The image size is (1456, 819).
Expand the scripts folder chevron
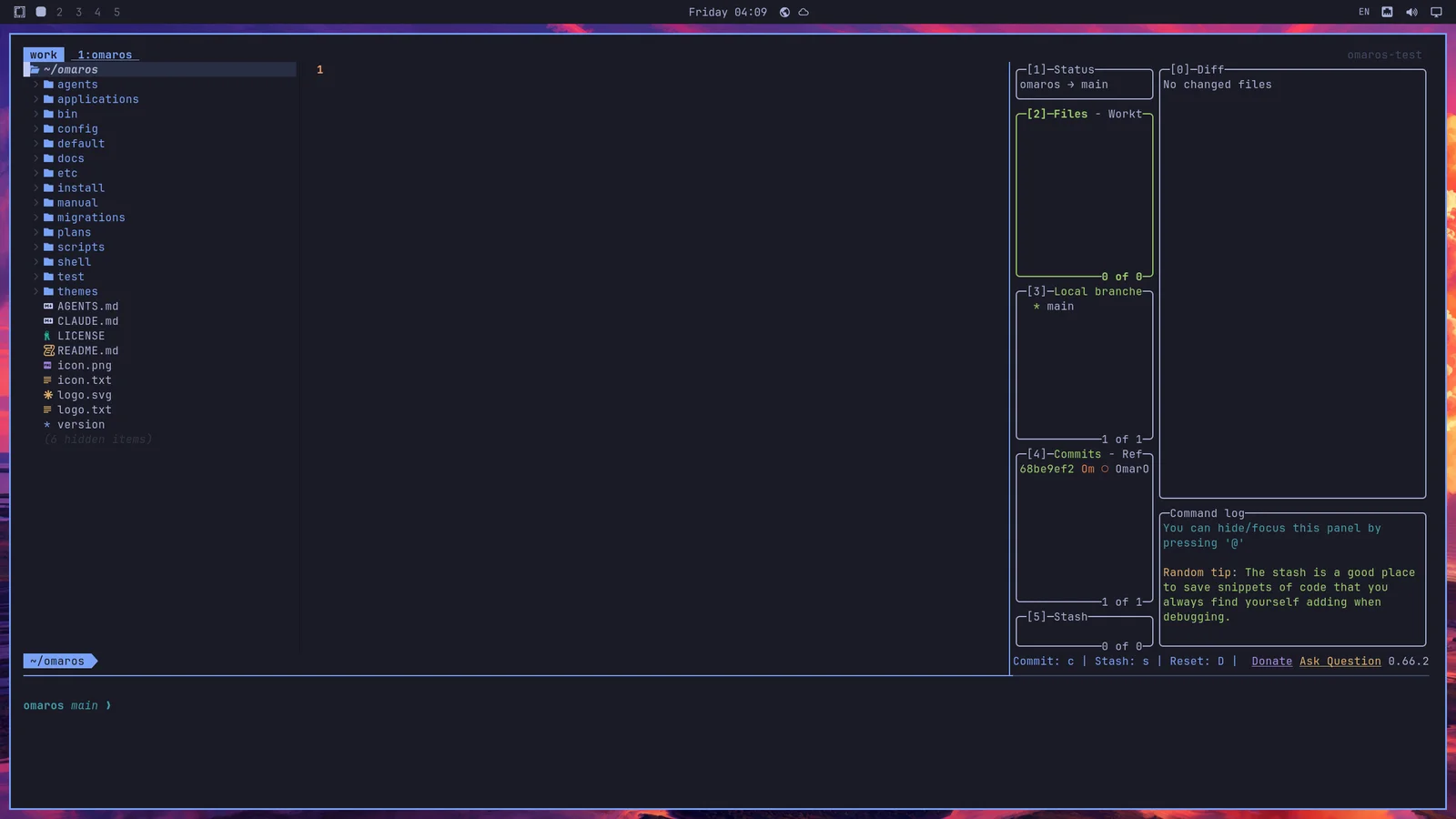(x=36, y=248)
